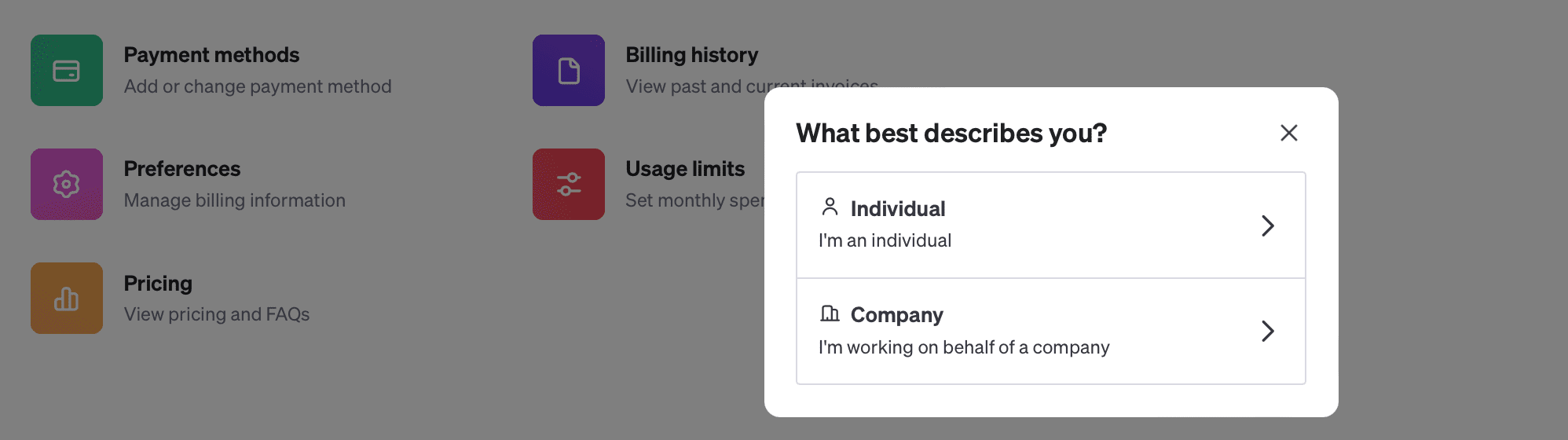Click the red Usage limits sliders icon
This screenshot has height=440, width=1568.
point(569,184)
